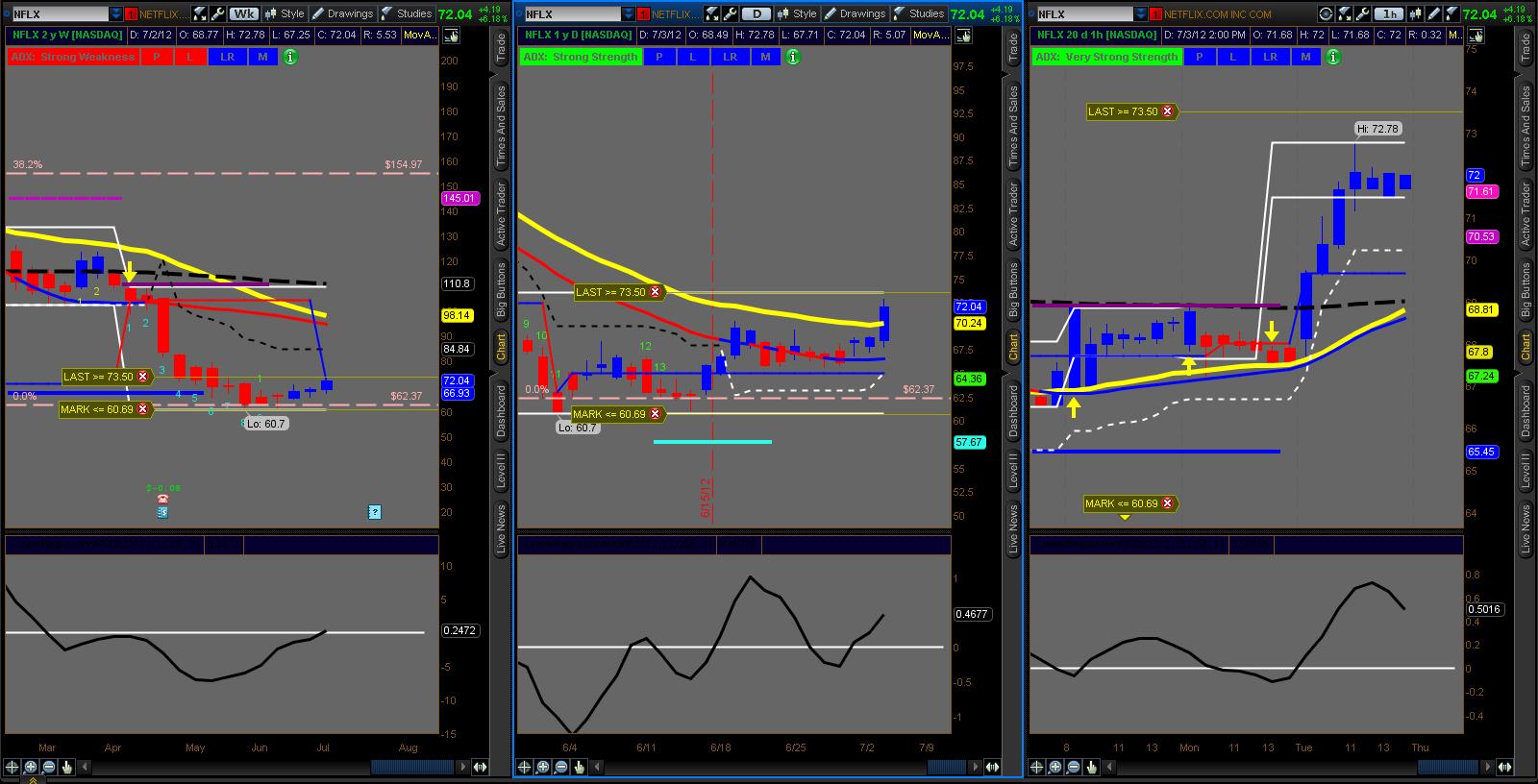The width and height of the screenshot is (1538, 784).
Task: Select pan hand tool in hourly chart
Action: point(1091,767)
